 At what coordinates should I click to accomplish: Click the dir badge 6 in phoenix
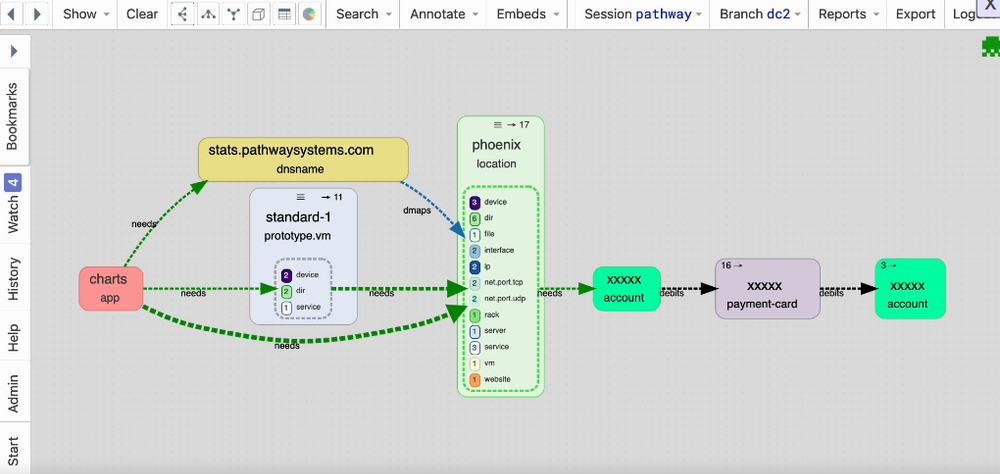(x=474, y=218)
